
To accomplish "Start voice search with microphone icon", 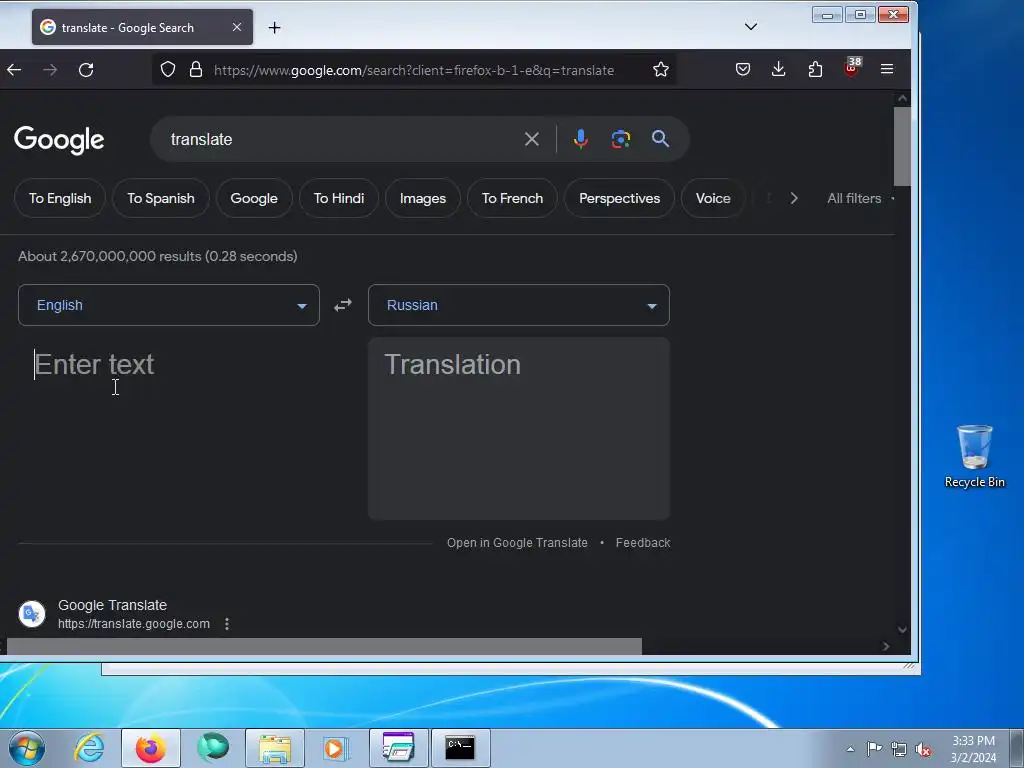I will [581, 139].
